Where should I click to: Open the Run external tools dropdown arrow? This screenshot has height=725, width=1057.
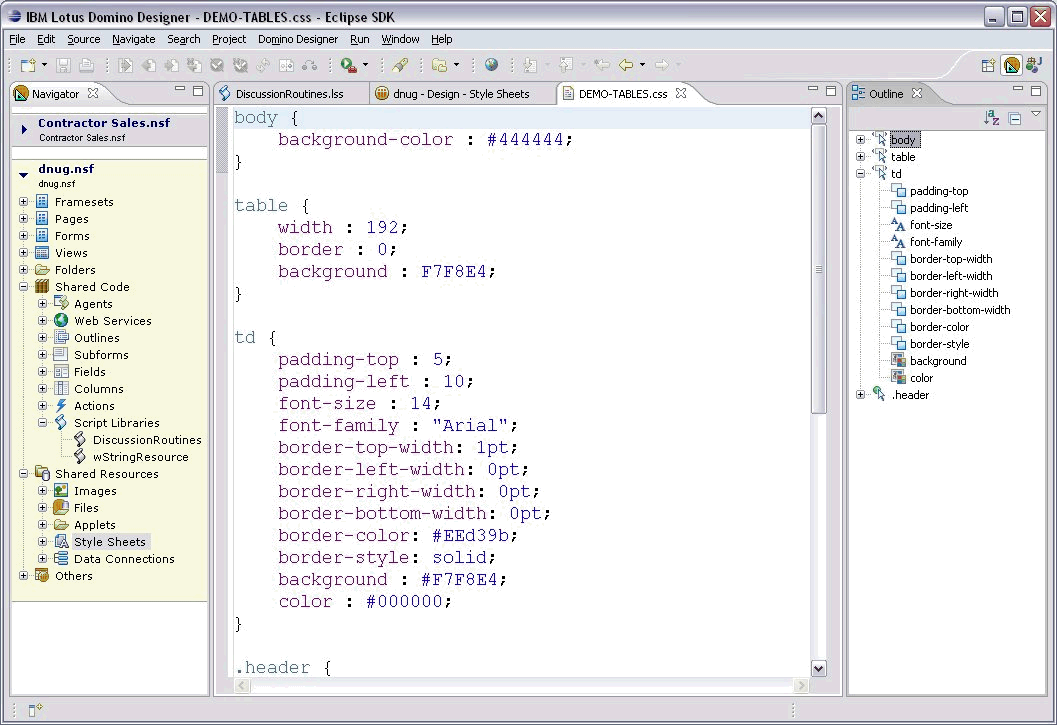pyautogui.click(x=365, y=65)
